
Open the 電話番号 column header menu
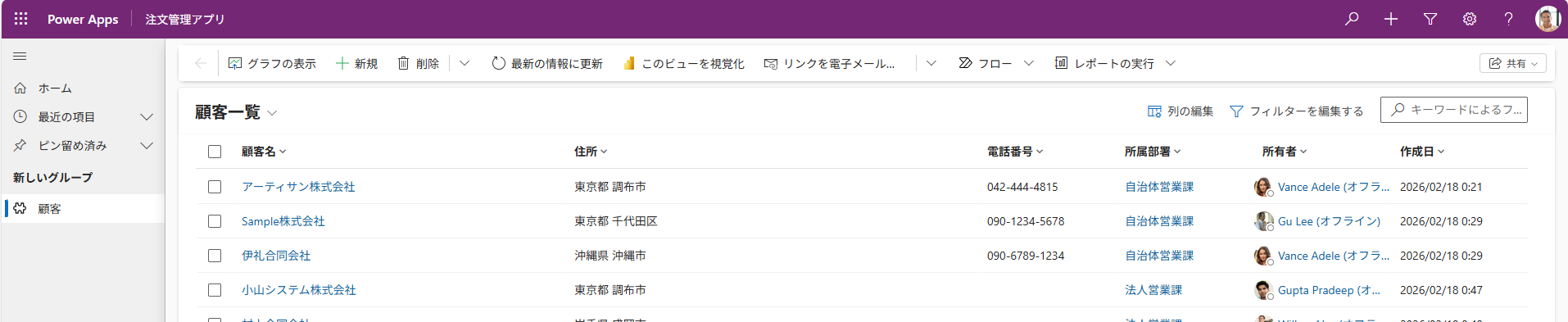1015,152
